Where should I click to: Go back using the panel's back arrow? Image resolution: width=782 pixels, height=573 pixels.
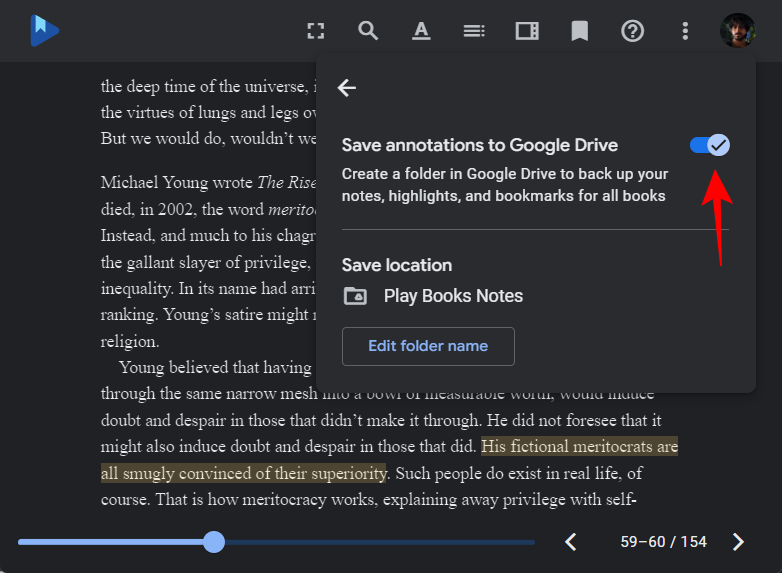347,88
